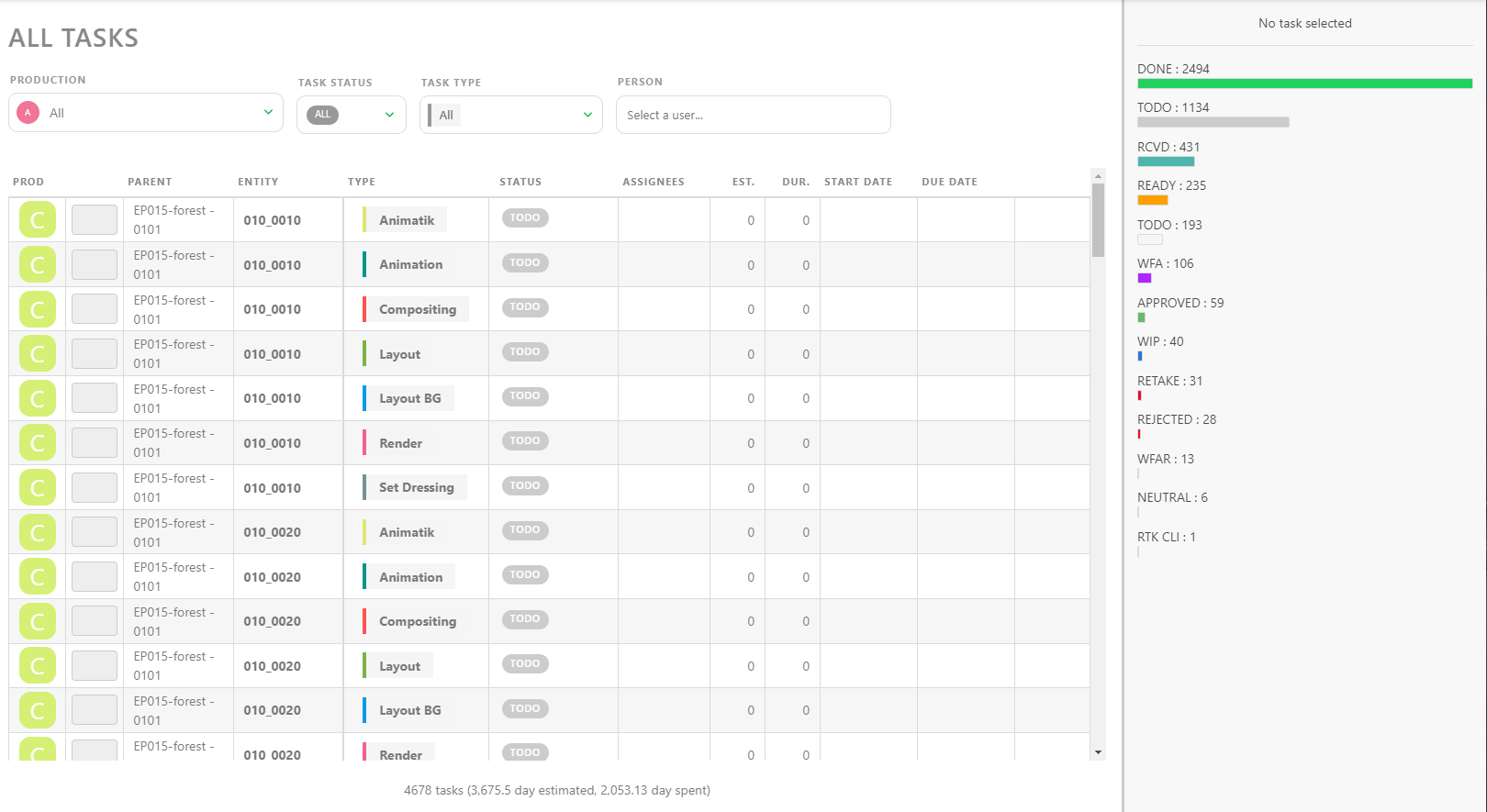Click production icon for 010_0010 Layout row
Viewport: 1487px width, 812px height.
pos(38,353)
